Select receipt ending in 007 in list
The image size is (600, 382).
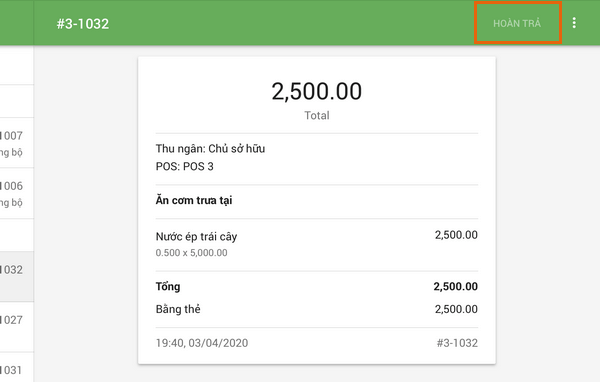point(16,143)
